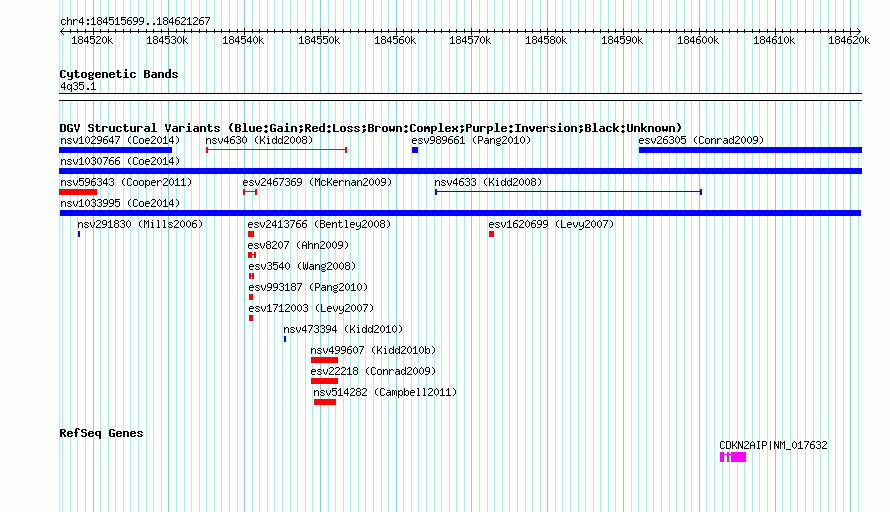Click the 184520k ruler tick label
This screenshot has height=512, width=890.
point(92,40)
